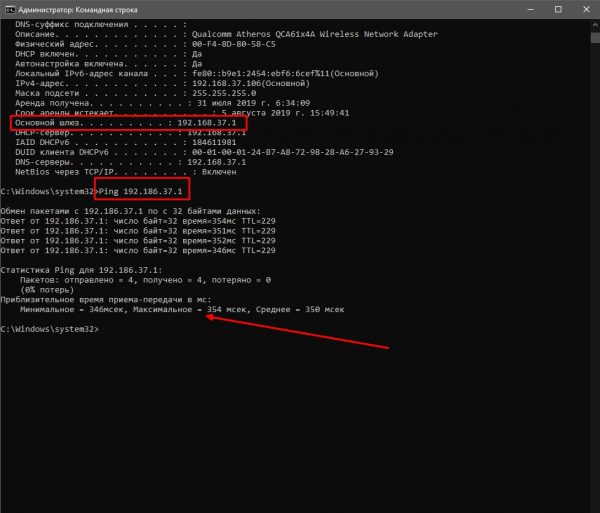The width and height of the screenshot is (600, 513).
Task: Click the 'Минимальное = 346мсек' summary line
Action: (182, 309)
